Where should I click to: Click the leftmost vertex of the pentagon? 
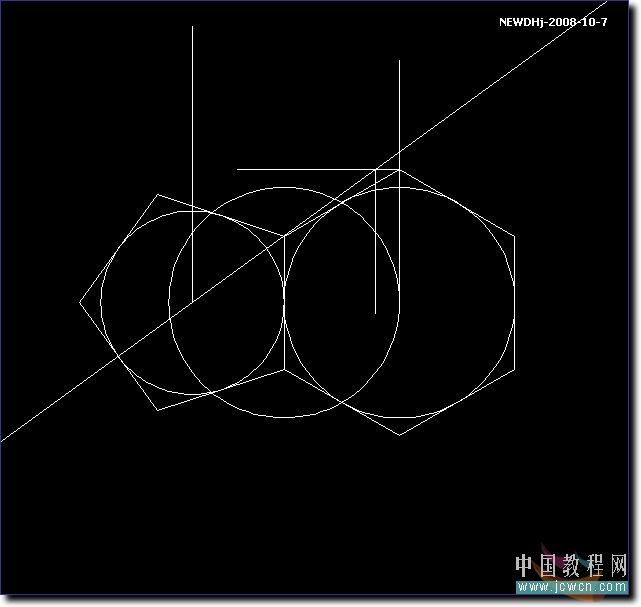pos(81,301)
